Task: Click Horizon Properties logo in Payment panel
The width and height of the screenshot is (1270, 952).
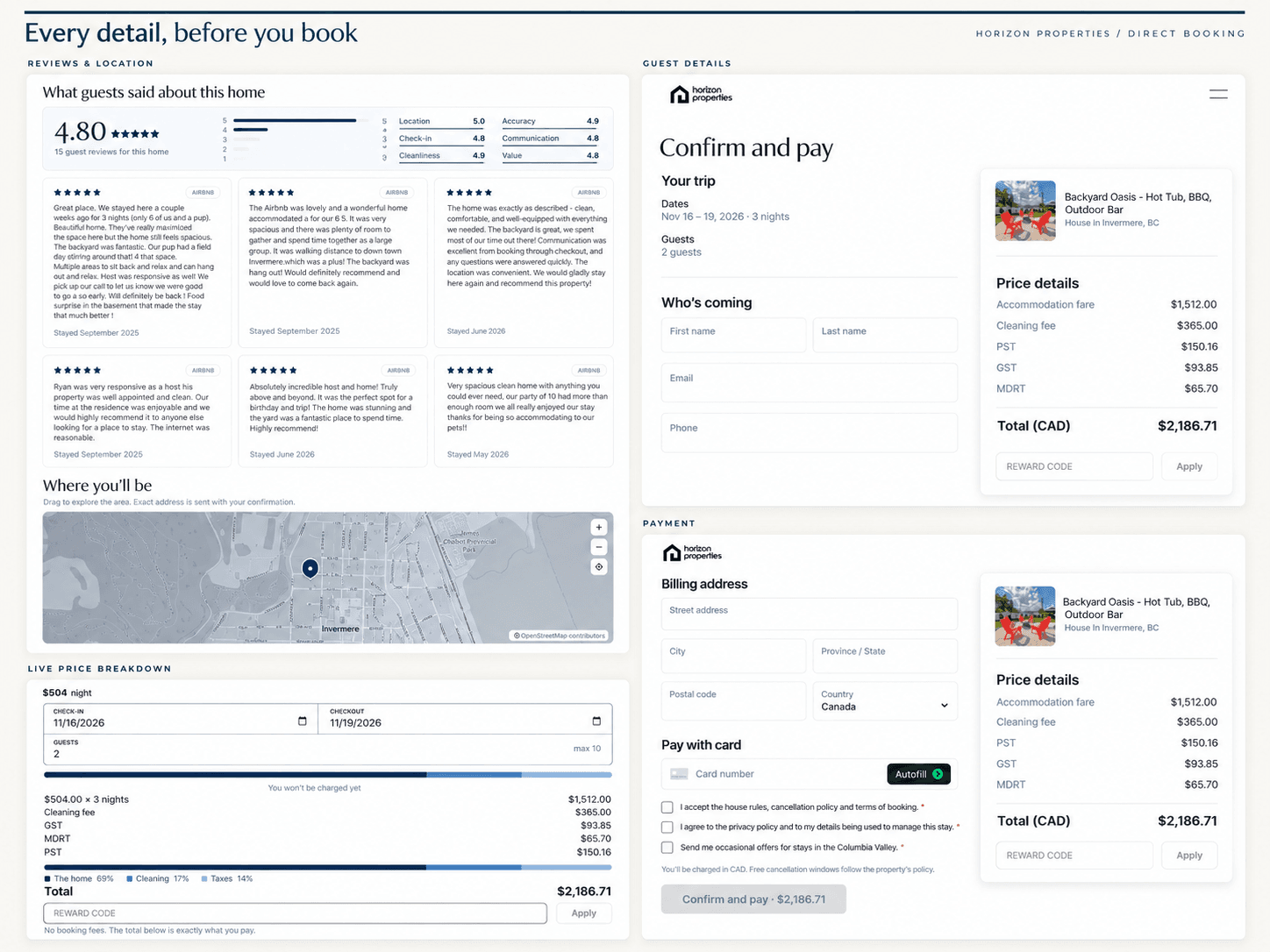Action: tap(692, 552)
